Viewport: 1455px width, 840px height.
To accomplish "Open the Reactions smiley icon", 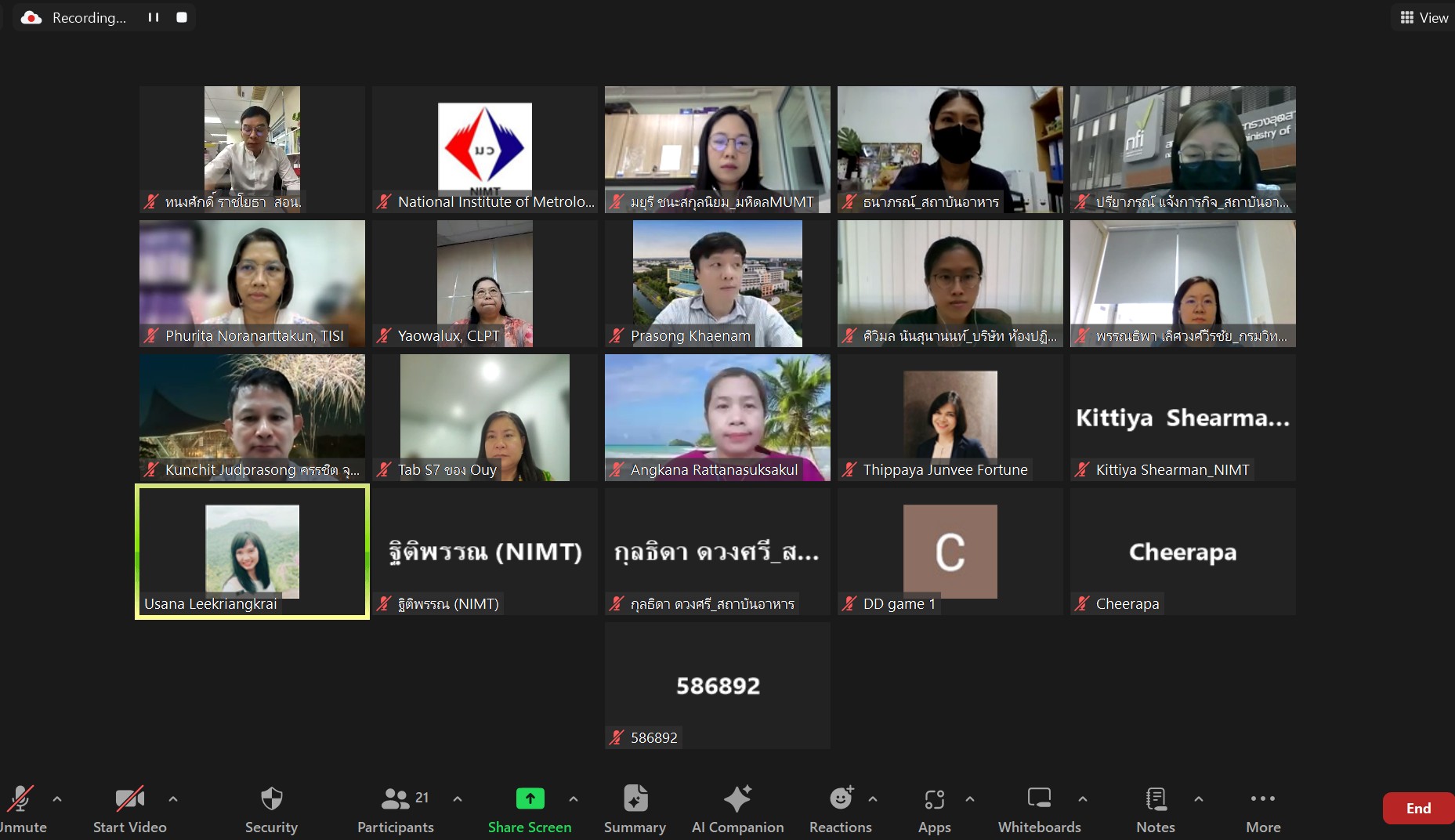I will 840,799.
